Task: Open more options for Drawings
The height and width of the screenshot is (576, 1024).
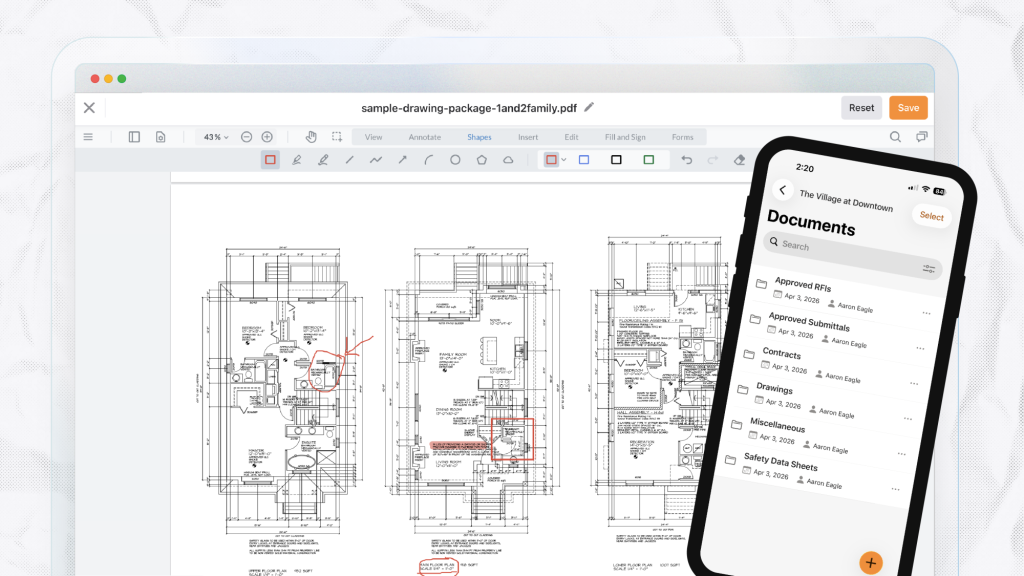Action: click(x=908, y=419)
